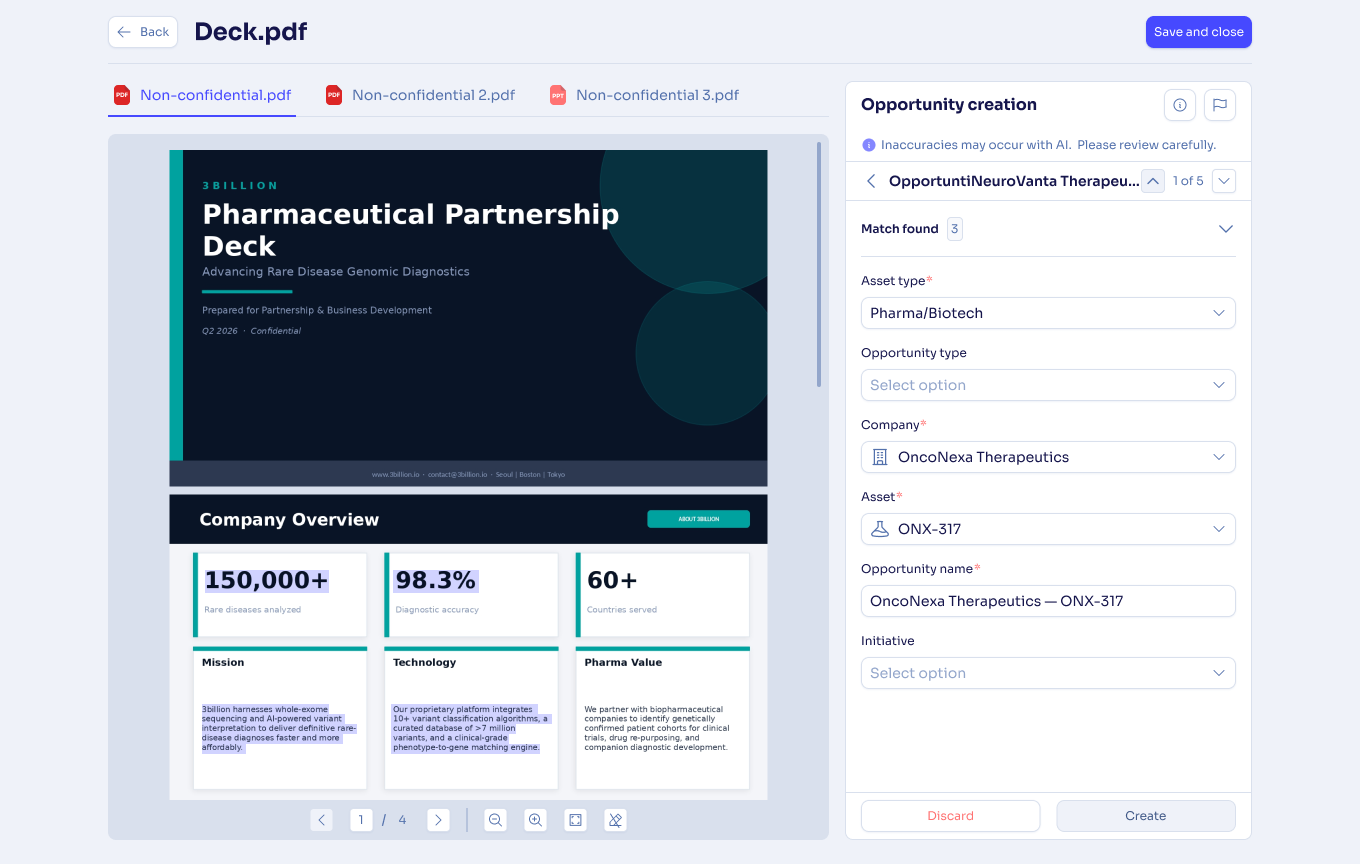Open the Opportunity type dropdown
Screen dimensions: 1360x864
pos(1048,385)
